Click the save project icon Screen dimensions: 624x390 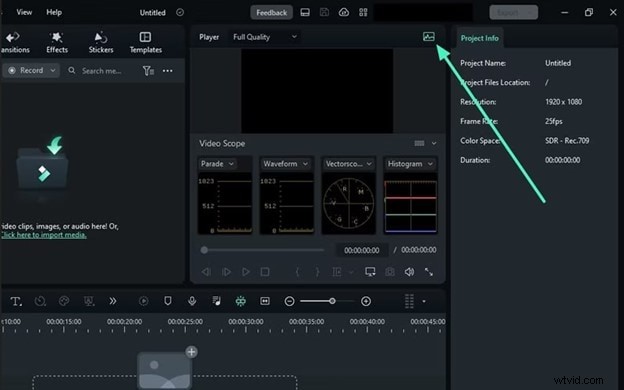coord(324,12)
